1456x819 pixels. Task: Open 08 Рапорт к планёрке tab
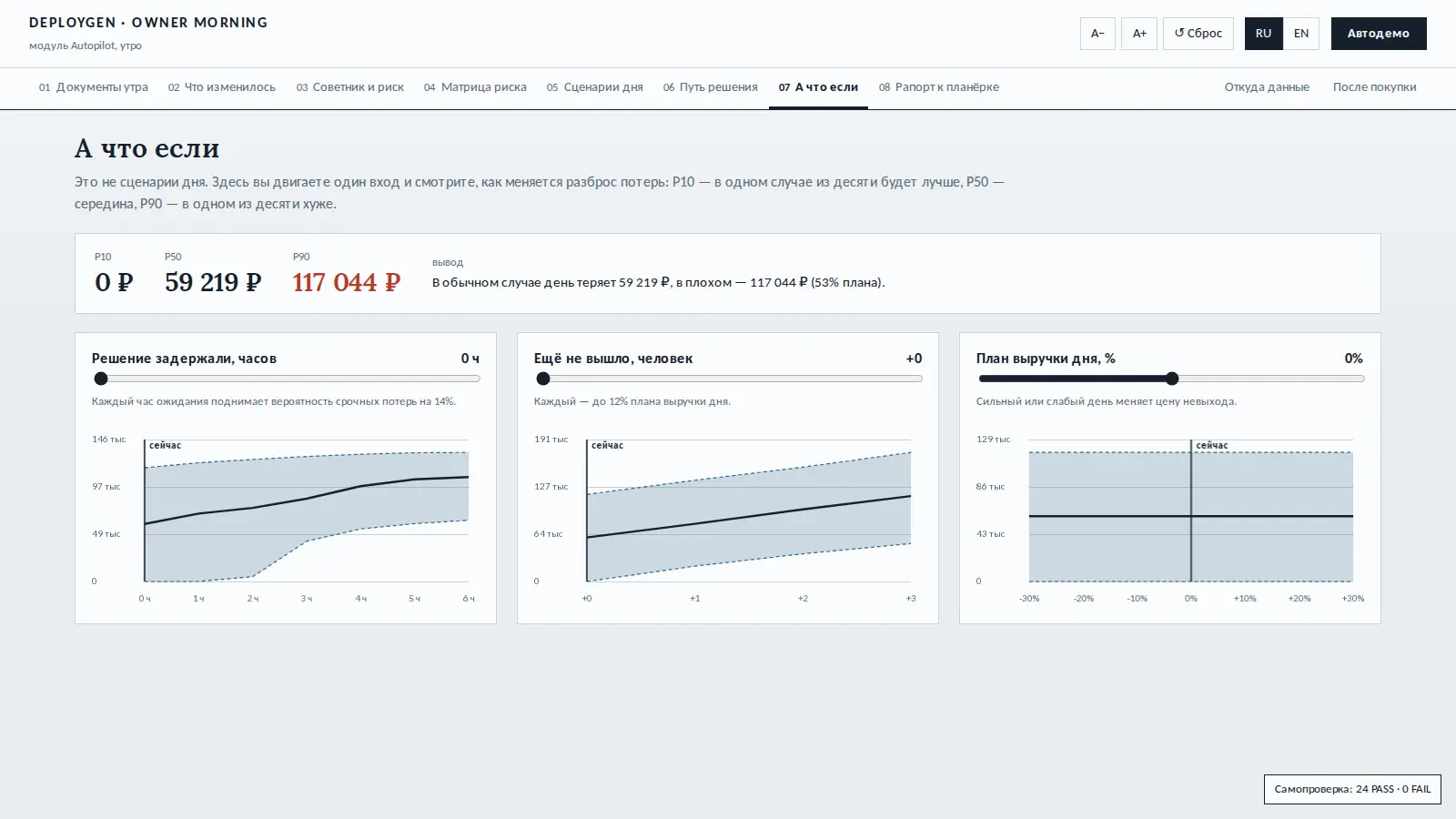(939, 87)
